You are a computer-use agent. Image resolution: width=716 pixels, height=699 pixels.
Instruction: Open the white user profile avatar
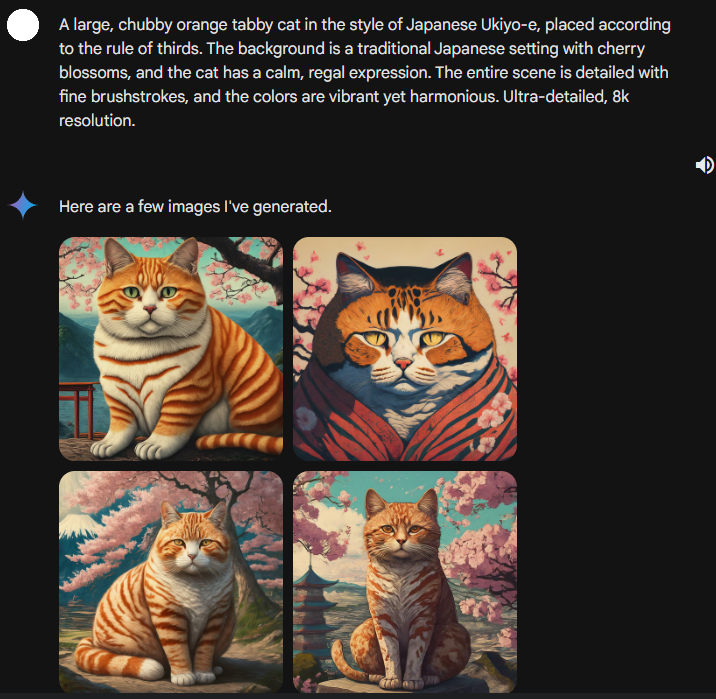(22, 25)
